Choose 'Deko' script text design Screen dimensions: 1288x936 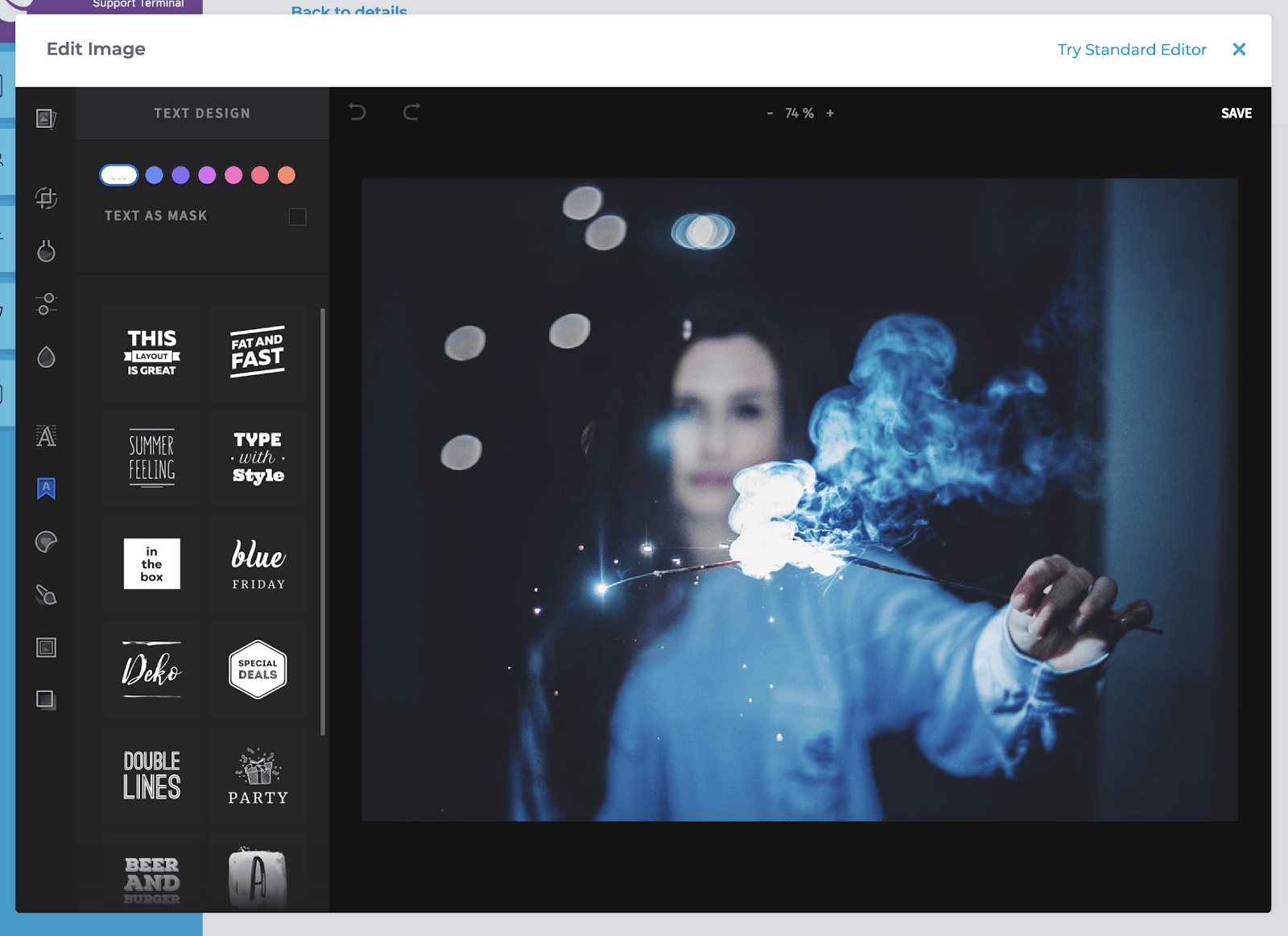152,670
